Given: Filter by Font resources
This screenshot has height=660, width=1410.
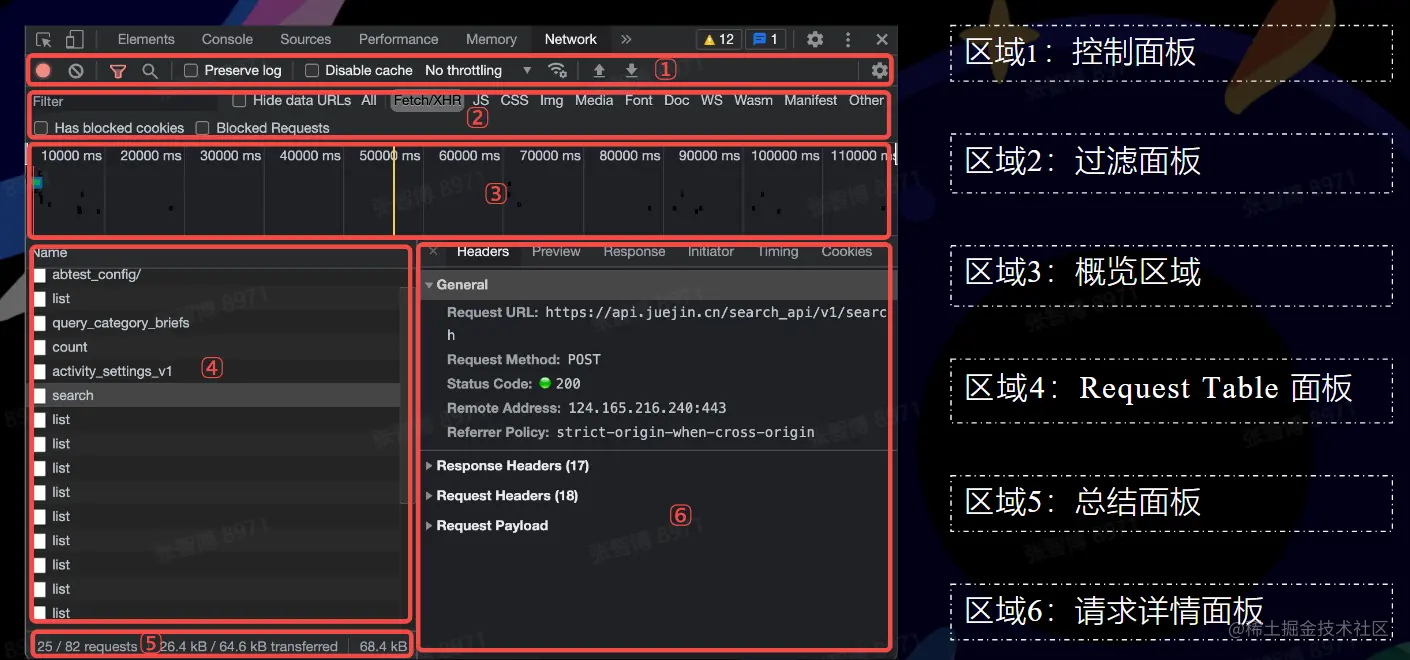Looking at the screenshot, I should 639,100.
